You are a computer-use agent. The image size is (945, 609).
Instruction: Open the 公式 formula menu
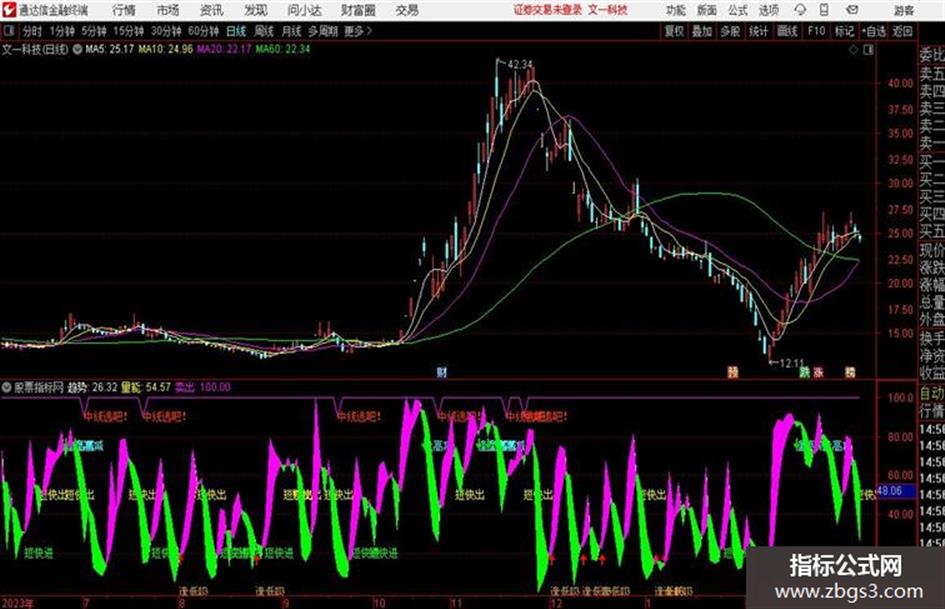pos(738,10)
